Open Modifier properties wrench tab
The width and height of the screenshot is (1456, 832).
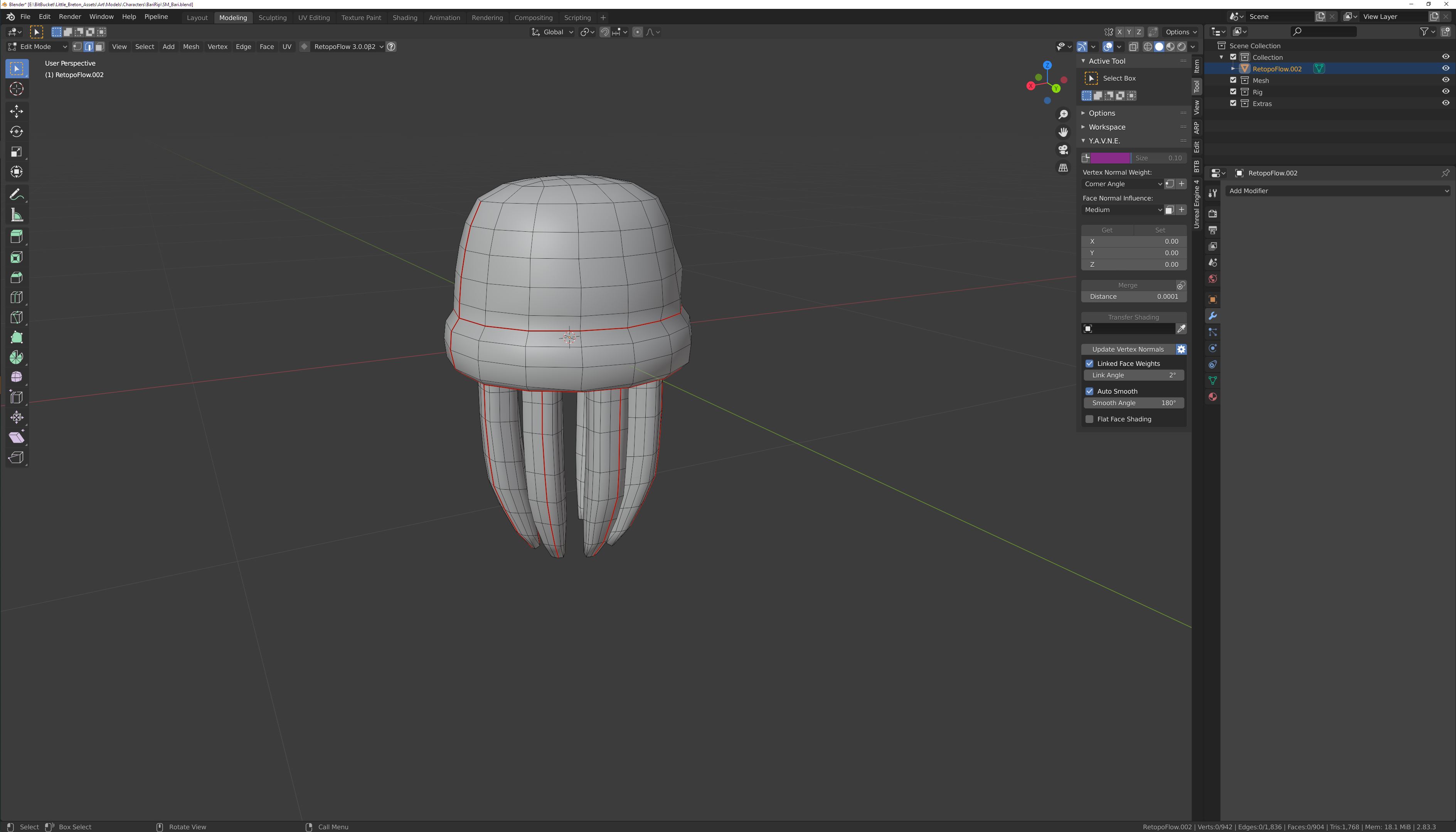pos(1213,316)
